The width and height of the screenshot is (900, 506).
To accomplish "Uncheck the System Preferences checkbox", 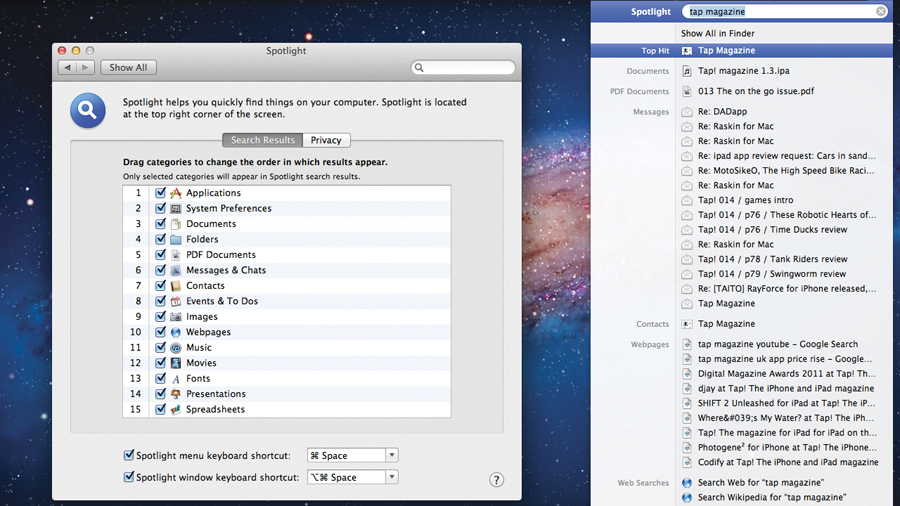I will [160, 208].
